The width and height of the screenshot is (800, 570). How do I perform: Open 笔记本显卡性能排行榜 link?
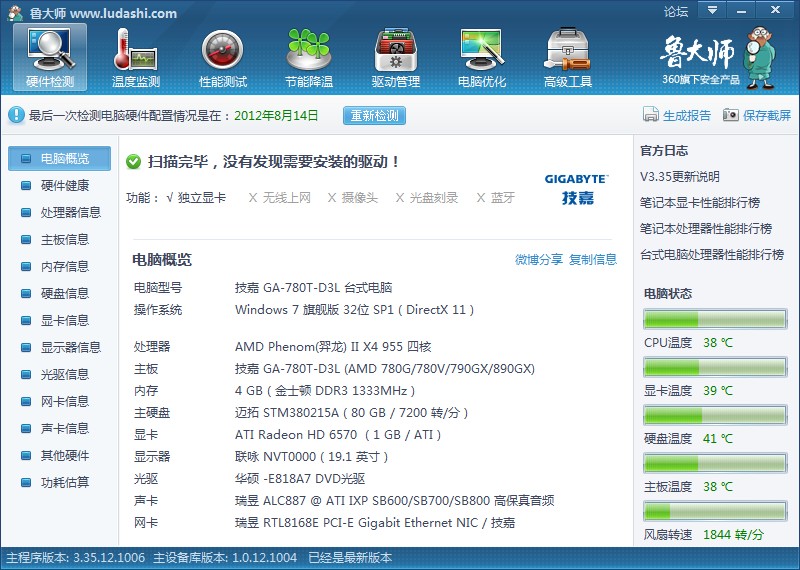[700, 203]
